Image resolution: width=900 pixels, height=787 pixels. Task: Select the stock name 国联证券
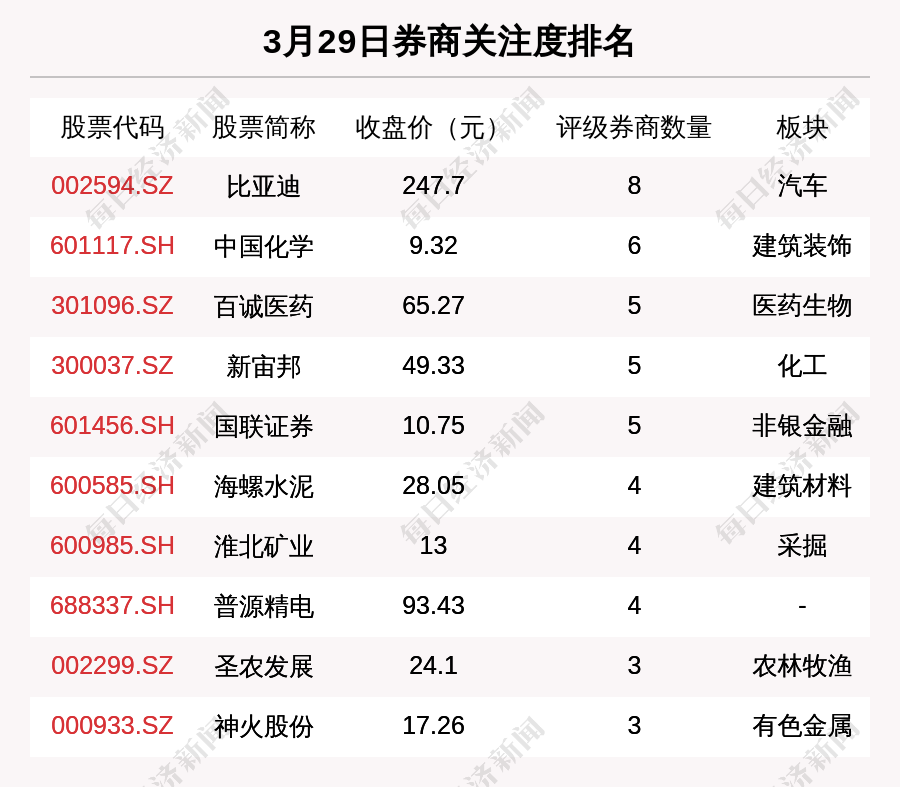tap(263, 427)
